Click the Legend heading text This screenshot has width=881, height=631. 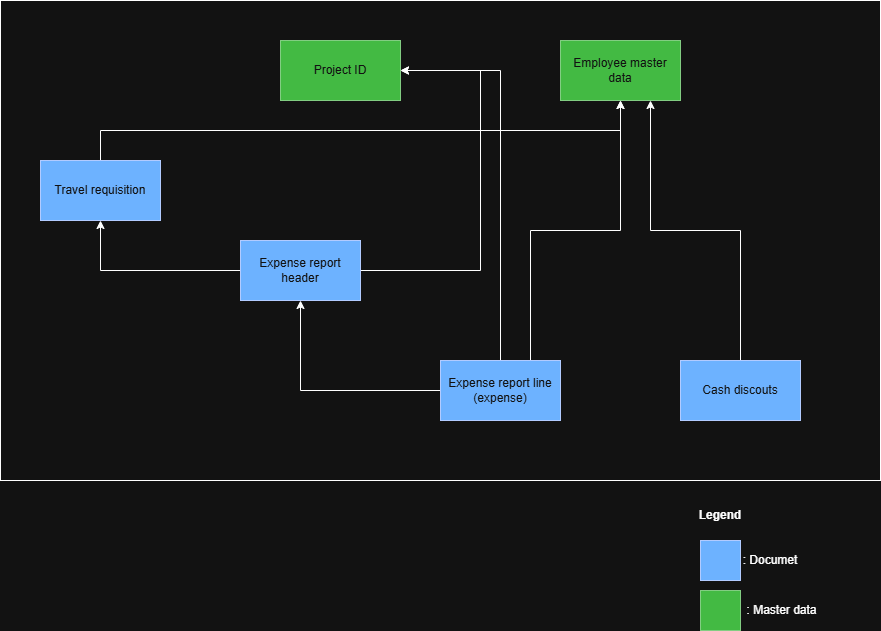pyautogui.click(x=719, y=515)
